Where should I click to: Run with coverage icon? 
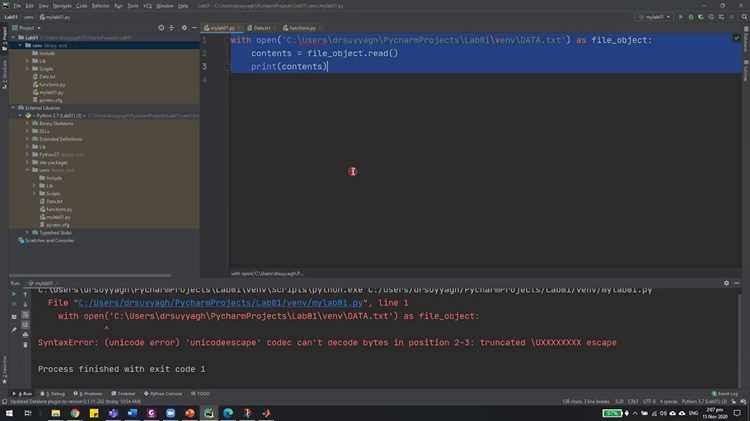click(x=701, y=17)
